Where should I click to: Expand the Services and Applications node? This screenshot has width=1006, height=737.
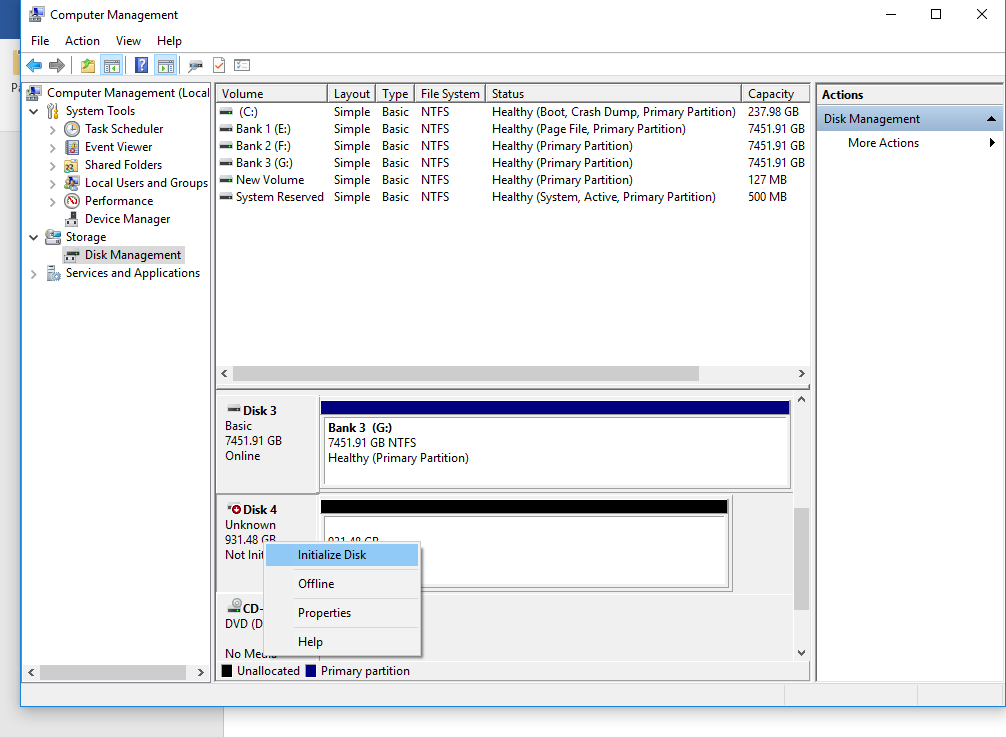pos(34,273)
